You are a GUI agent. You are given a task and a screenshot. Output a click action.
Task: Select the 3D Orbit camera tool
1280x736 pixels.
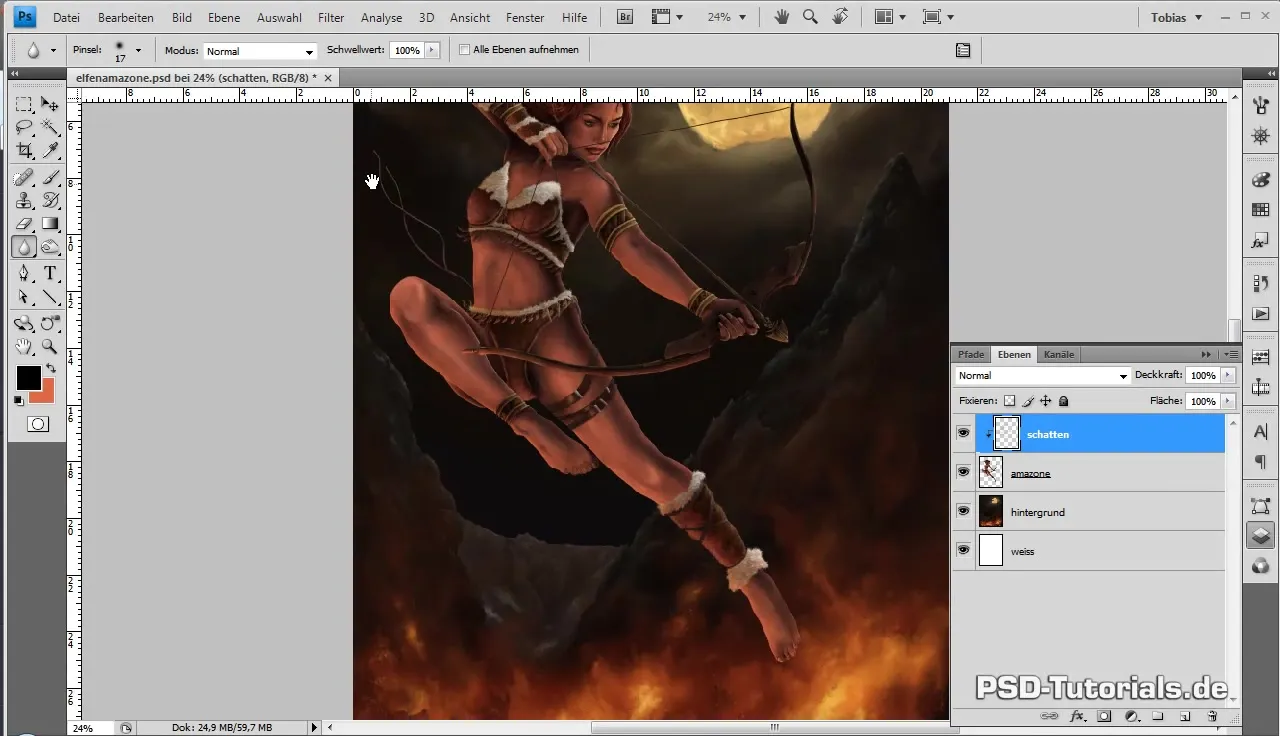[x=50, y=323]
